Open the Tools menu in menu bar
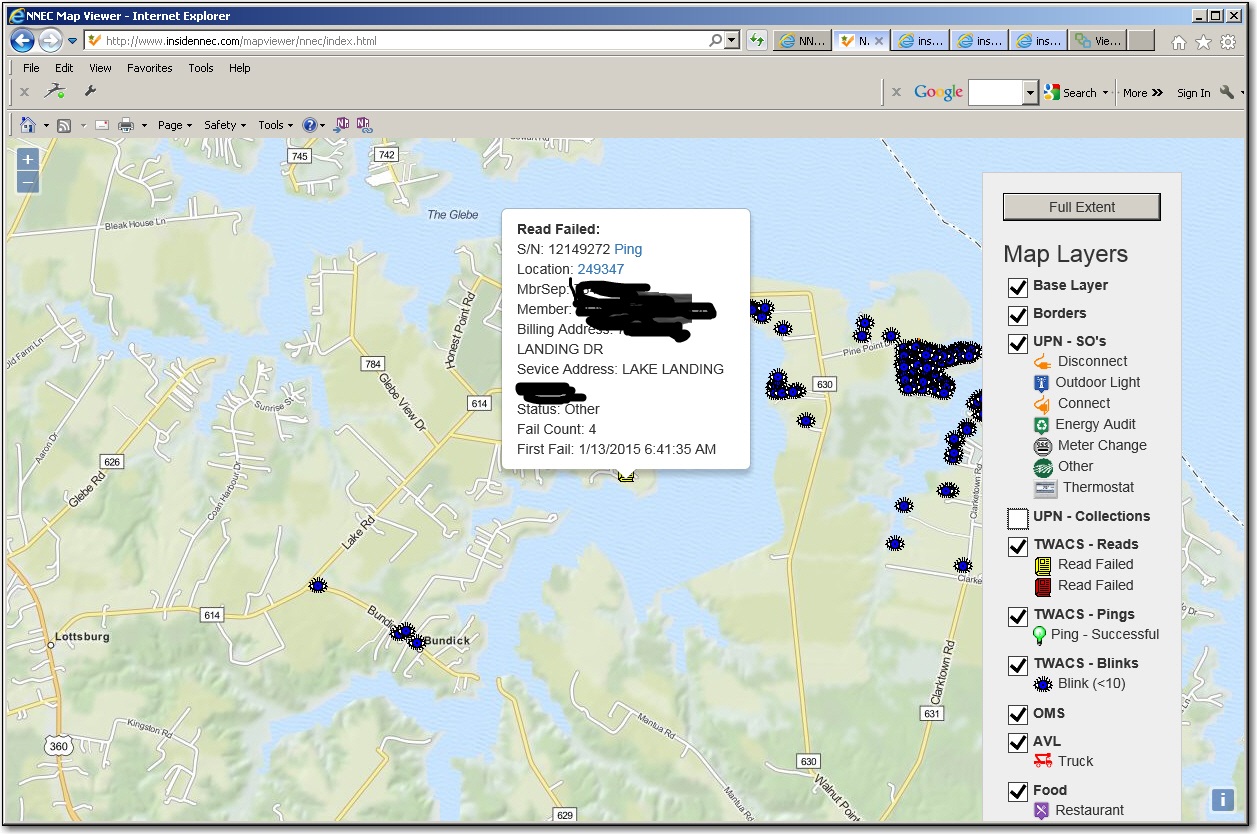The width and height of the screenshot is (1257, 834). 201,68
